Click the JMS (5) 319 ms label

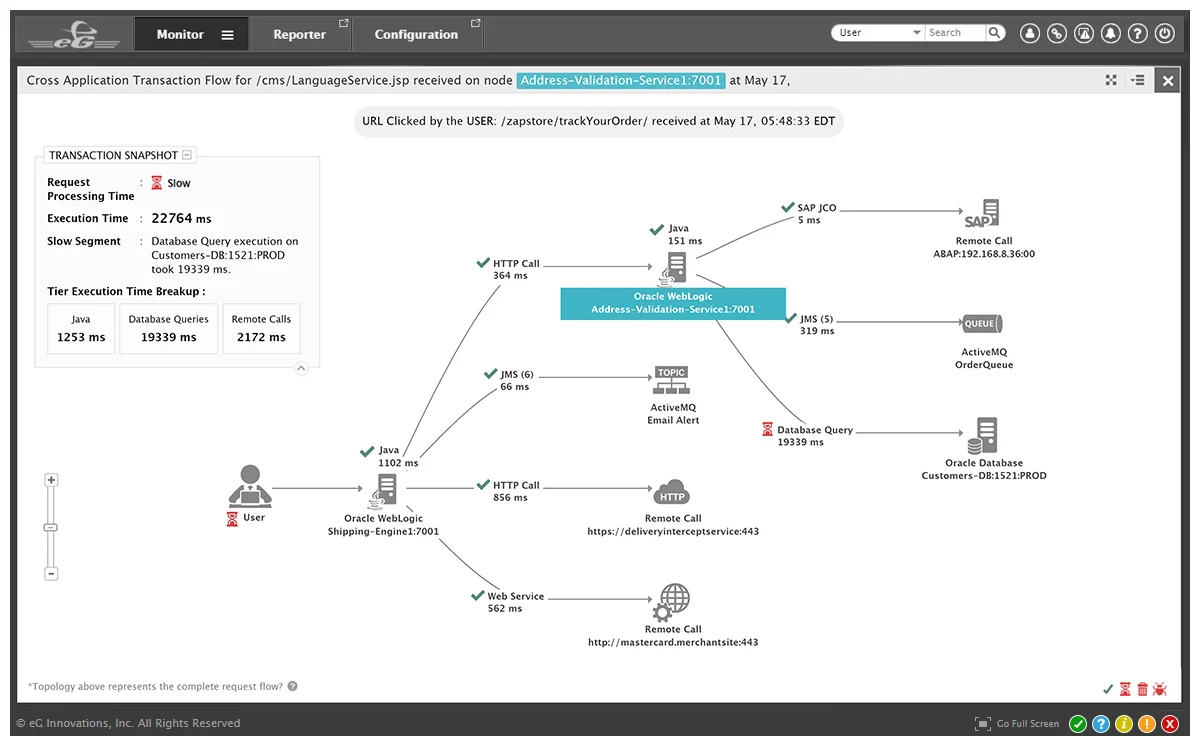[x=816, y=325]
